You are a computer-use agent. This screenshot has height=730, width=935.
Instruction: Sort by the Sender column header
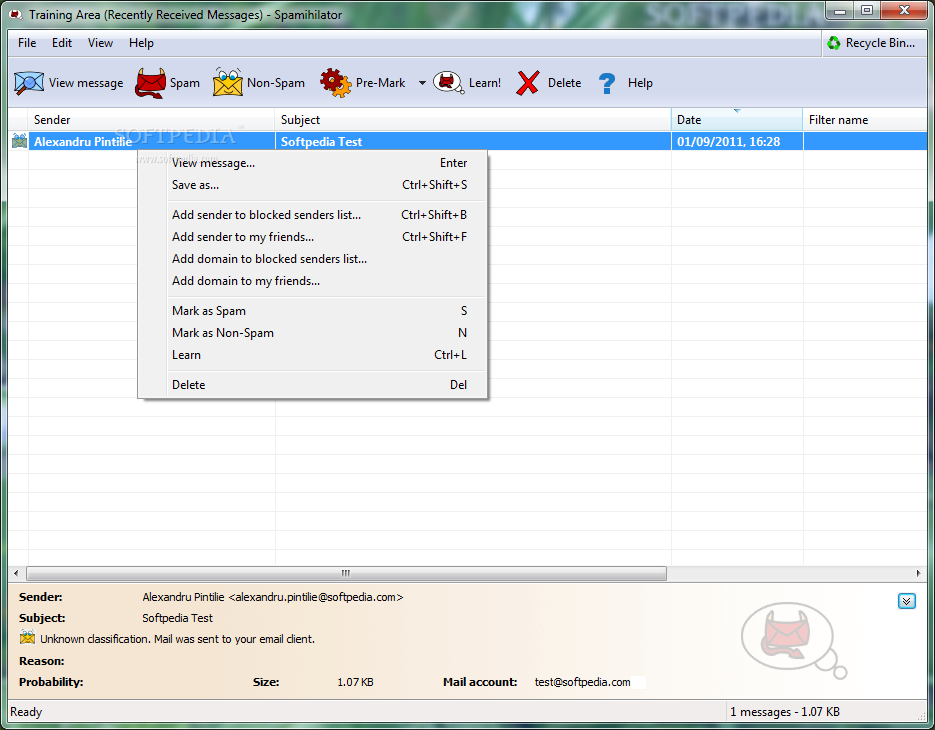click(151, 120)
